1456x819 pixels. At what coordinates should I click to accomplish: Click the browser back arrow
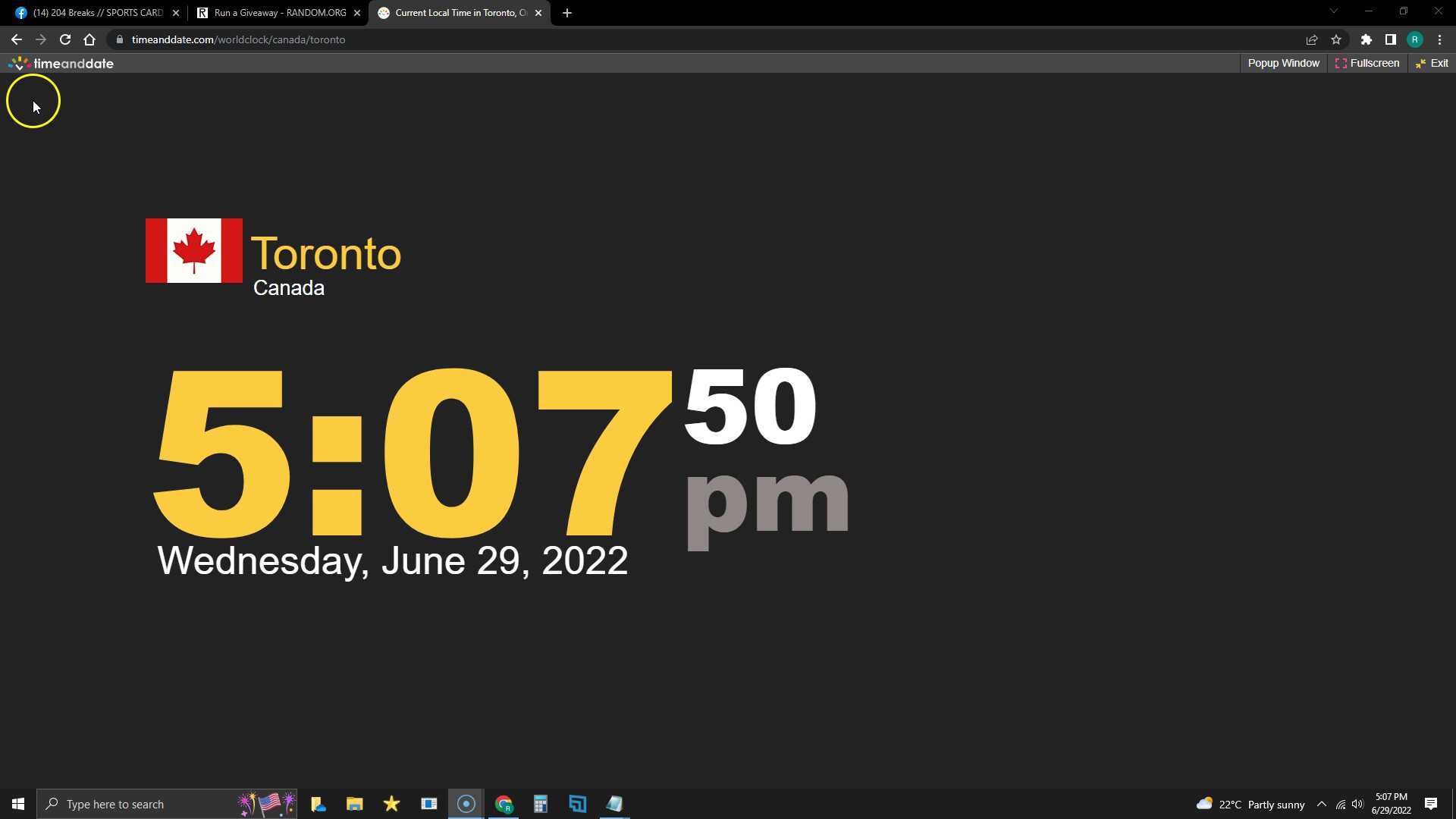[16, 39]
